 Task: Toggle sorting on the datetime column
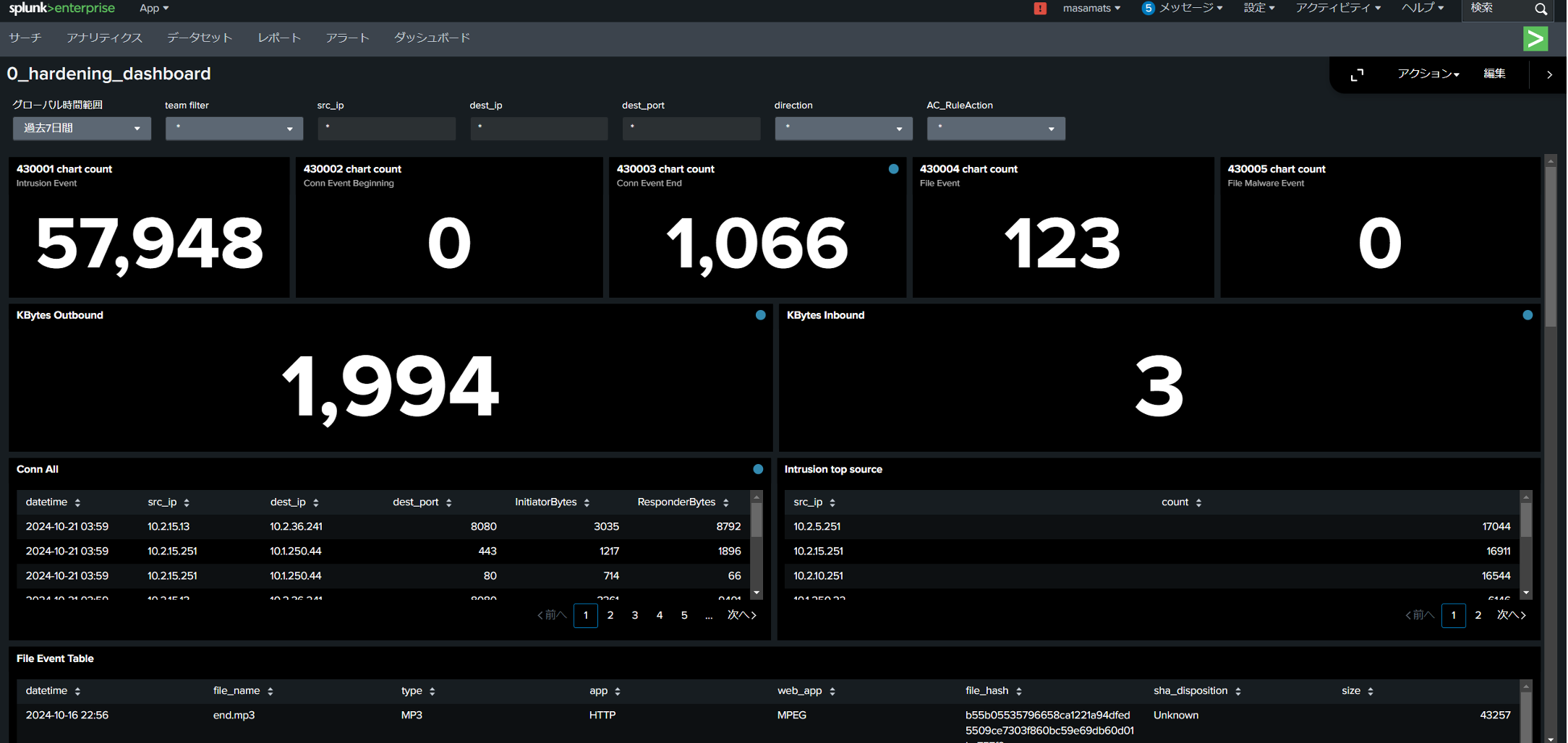[77, 502]
